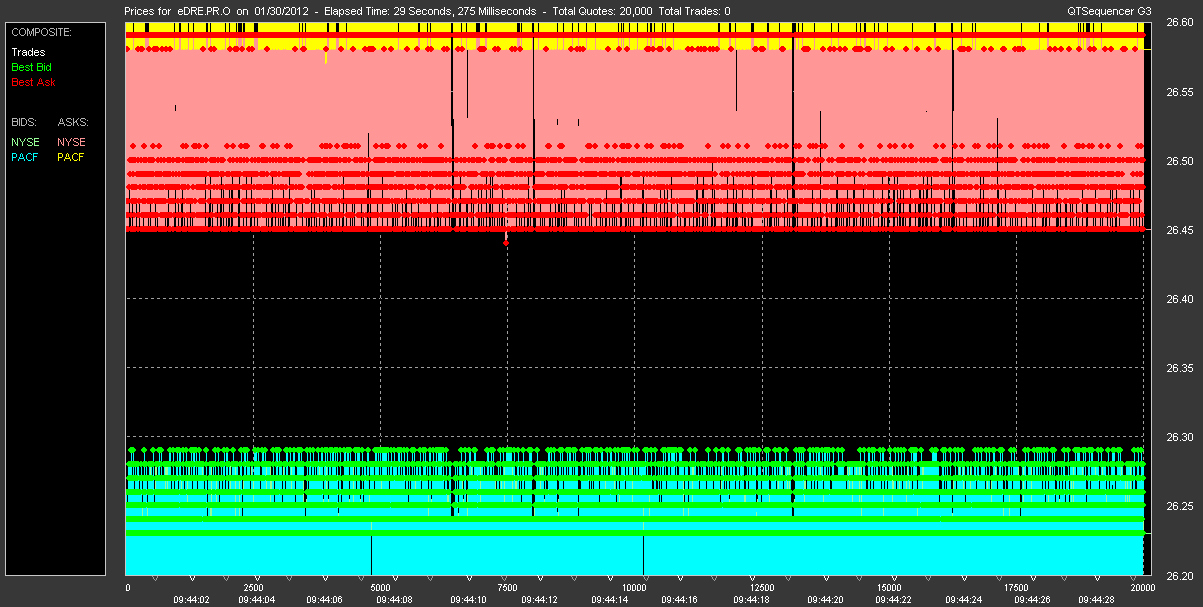This screenshot has height=607, width=1203.
Task: Click the 09:44:06 time axis label
Action: (325, 600)
